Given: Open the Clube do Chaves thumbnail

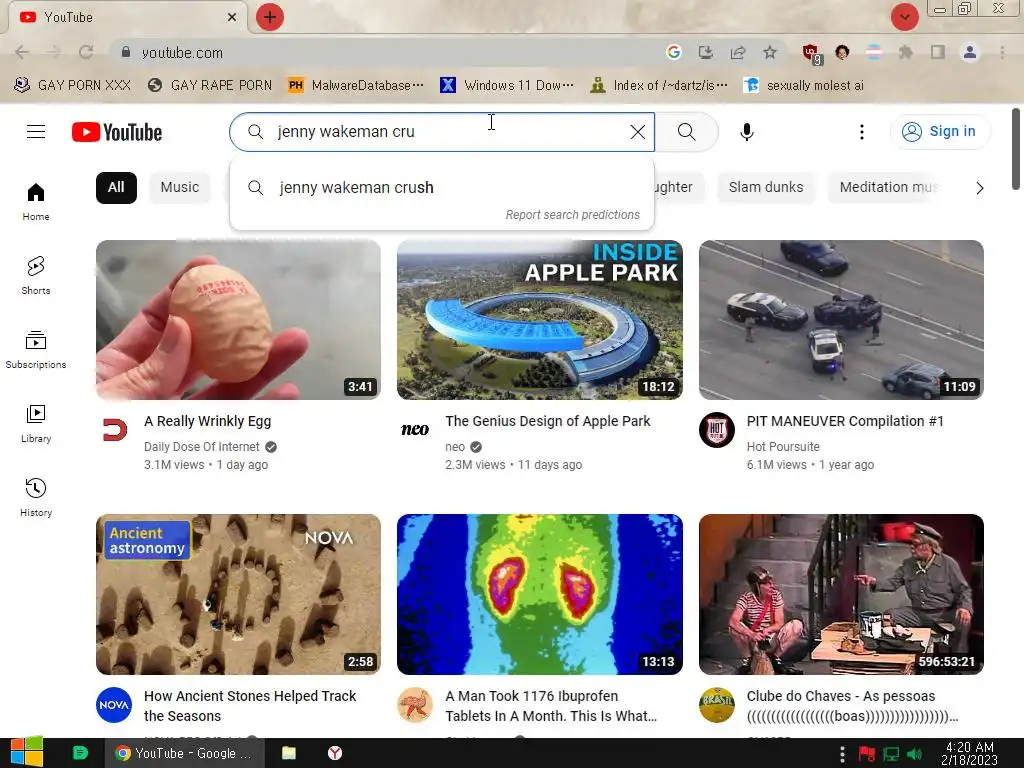Looking at the screenshot, I should 841,594.
